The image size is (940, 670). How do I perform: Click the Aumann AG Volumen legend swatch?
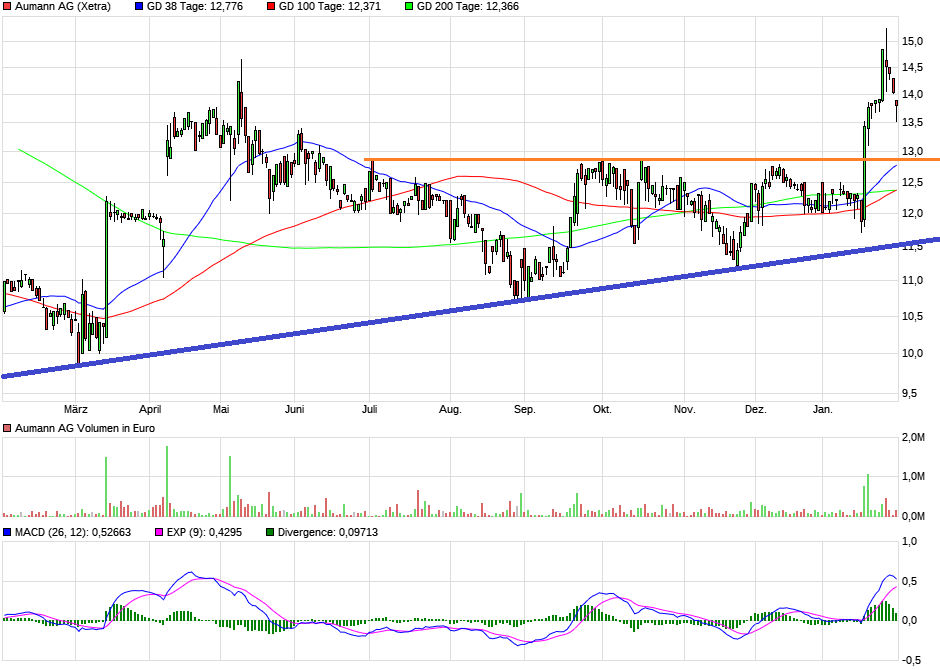[x=8, y=428]
